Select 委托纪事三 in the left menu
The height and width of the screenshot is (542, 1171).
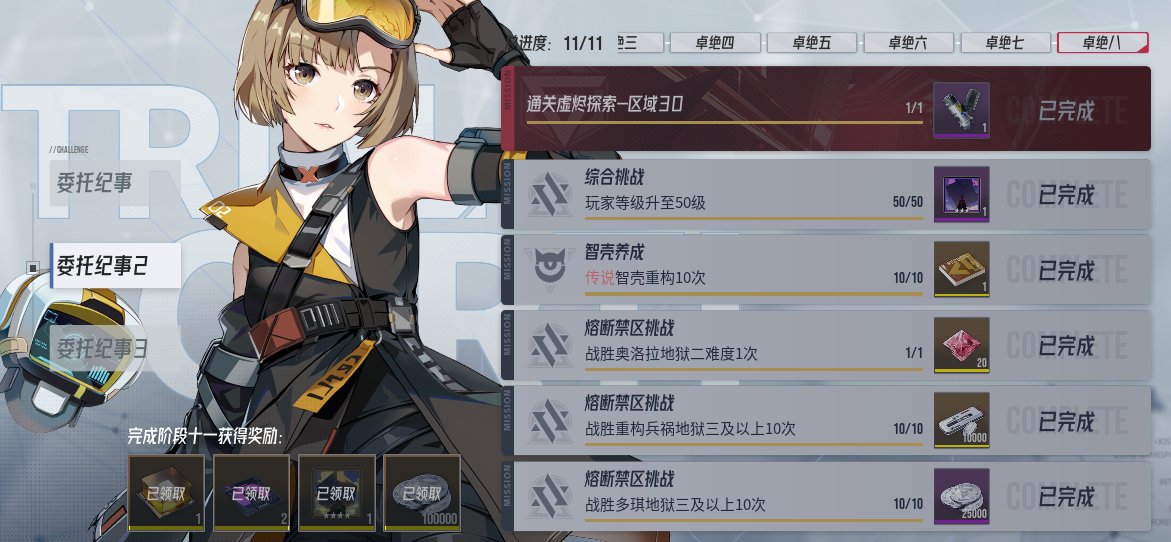(103, 347)
